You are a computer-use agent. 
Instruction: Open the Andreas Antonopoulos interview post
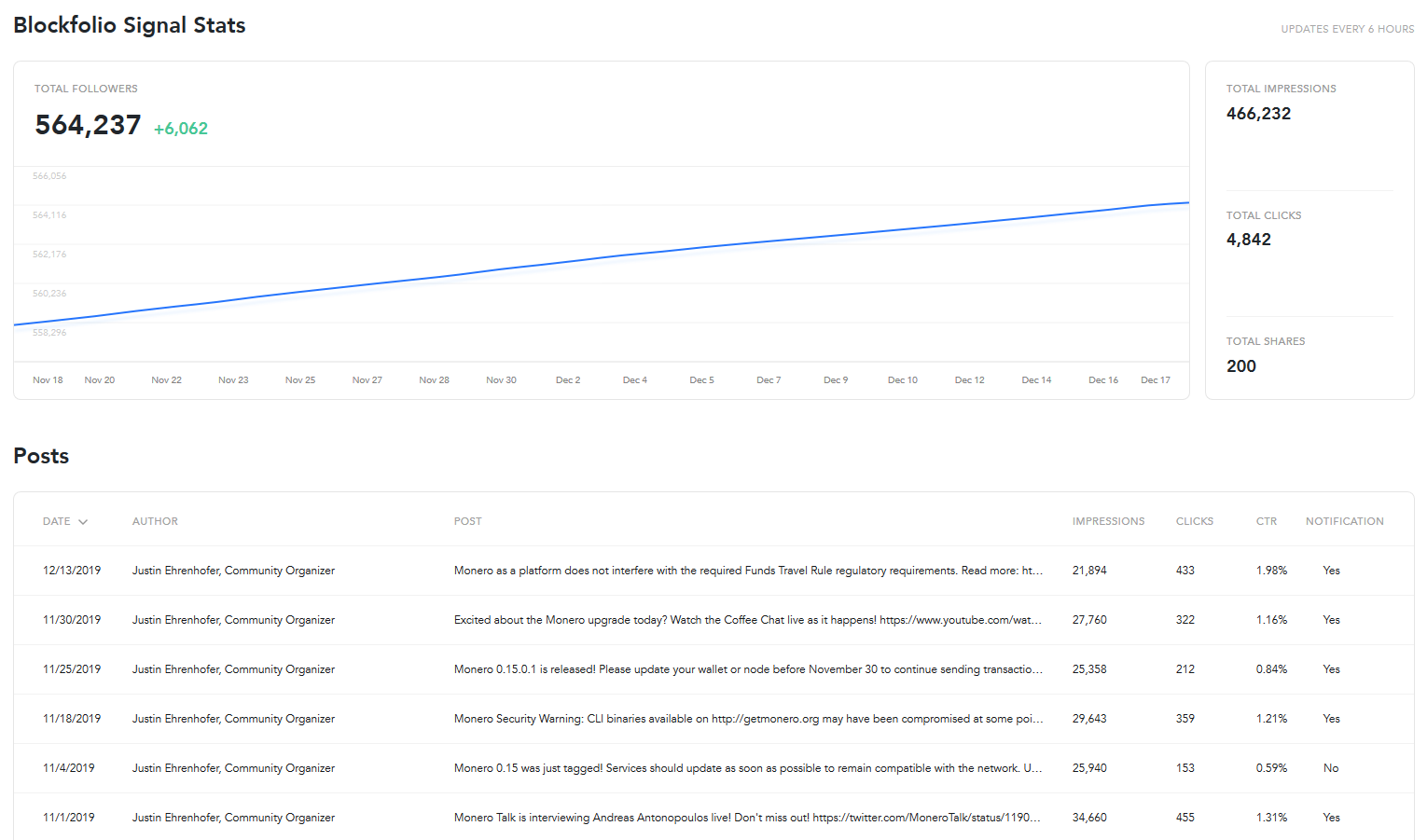pos(746,818)
